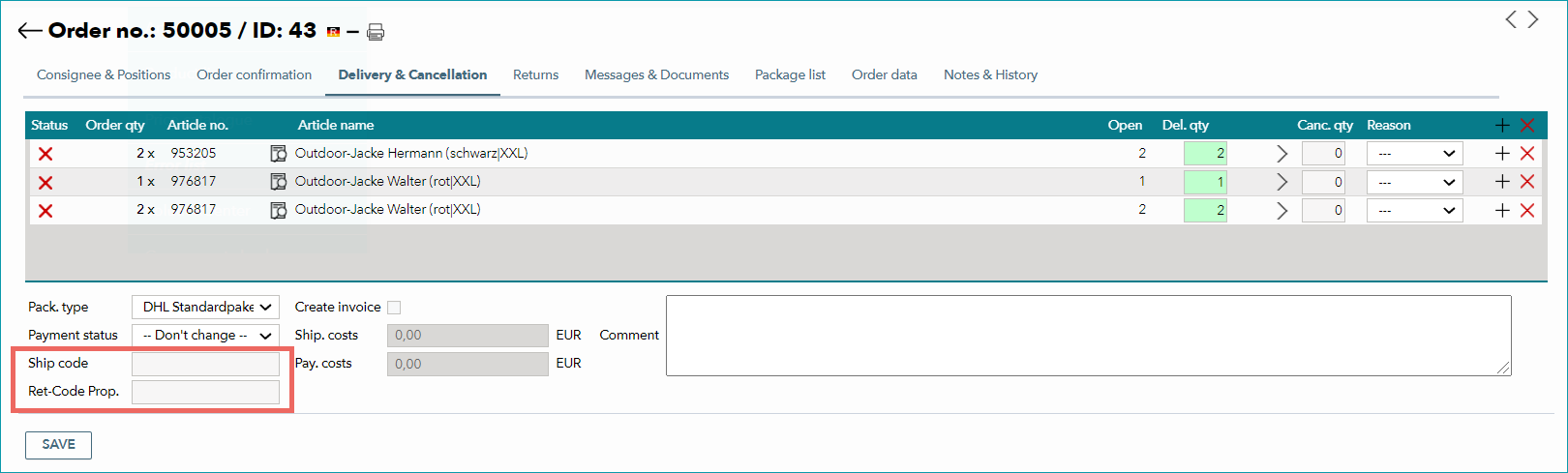Click the plus icon in the table header

(x=1502, y=125)
